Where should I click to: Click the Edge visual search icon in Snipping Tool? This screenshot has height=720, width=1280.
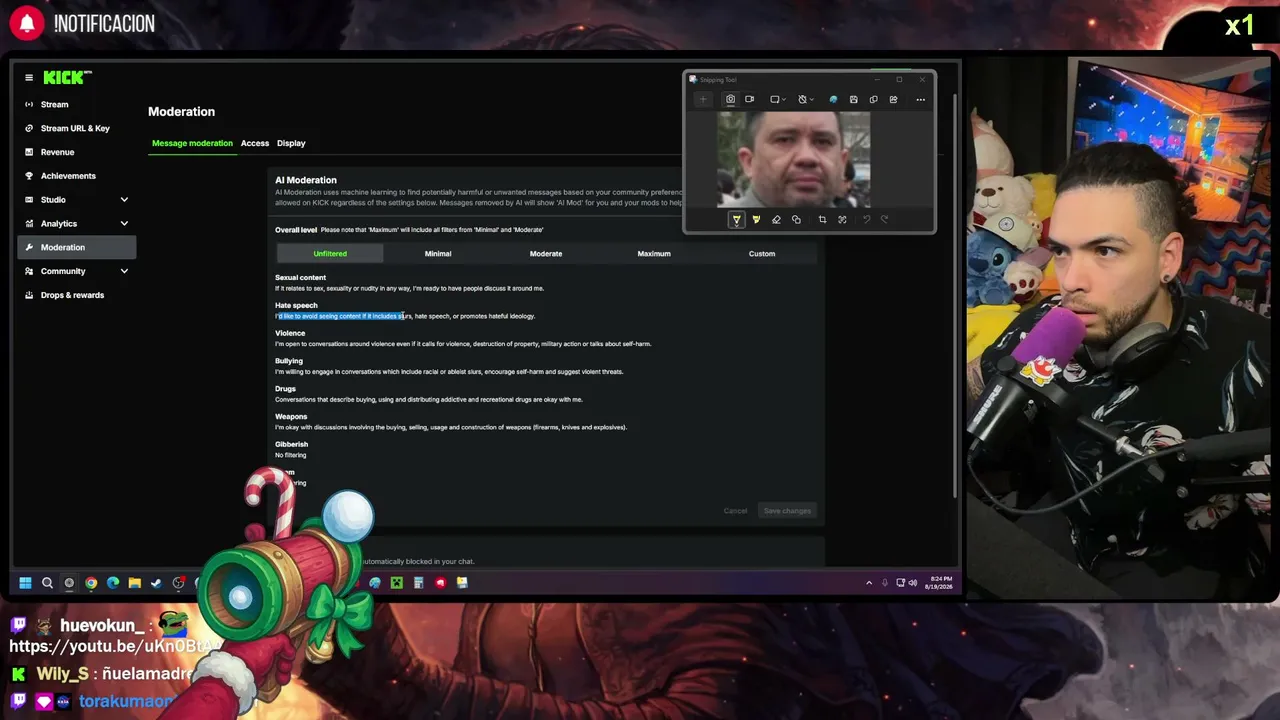[833, 99]
